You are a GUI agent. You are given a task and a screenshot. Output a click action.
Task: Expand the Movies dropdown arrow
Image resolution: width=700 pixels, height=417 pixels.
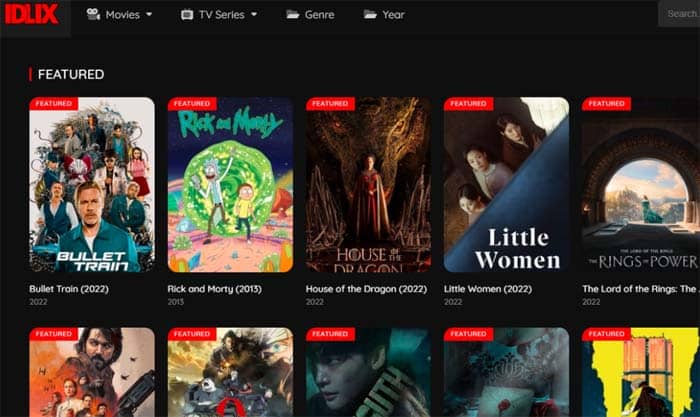pos(149,15)
